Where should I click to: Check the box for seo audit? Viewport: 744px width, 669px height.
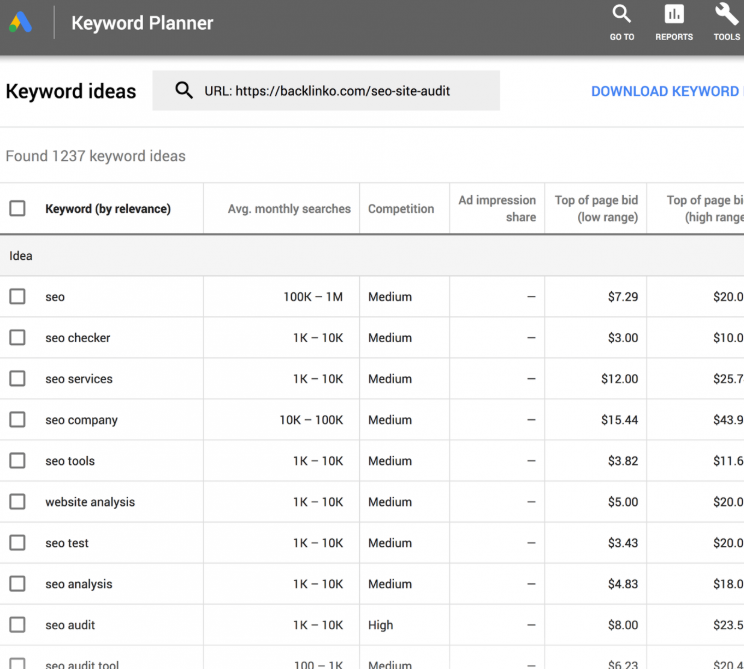(18, 625)
